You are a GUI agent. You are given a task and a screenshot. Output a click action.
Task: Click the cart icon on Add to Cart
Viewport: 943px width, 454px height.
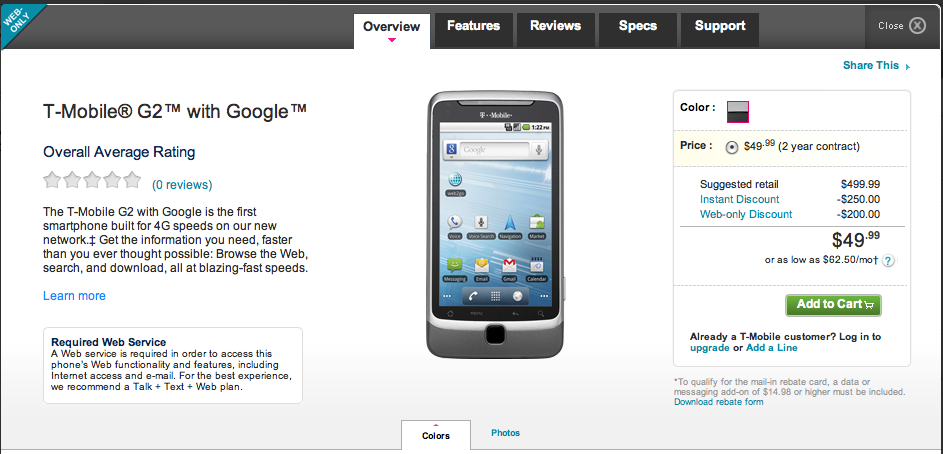pyautogui.click(x=868, y=305)
